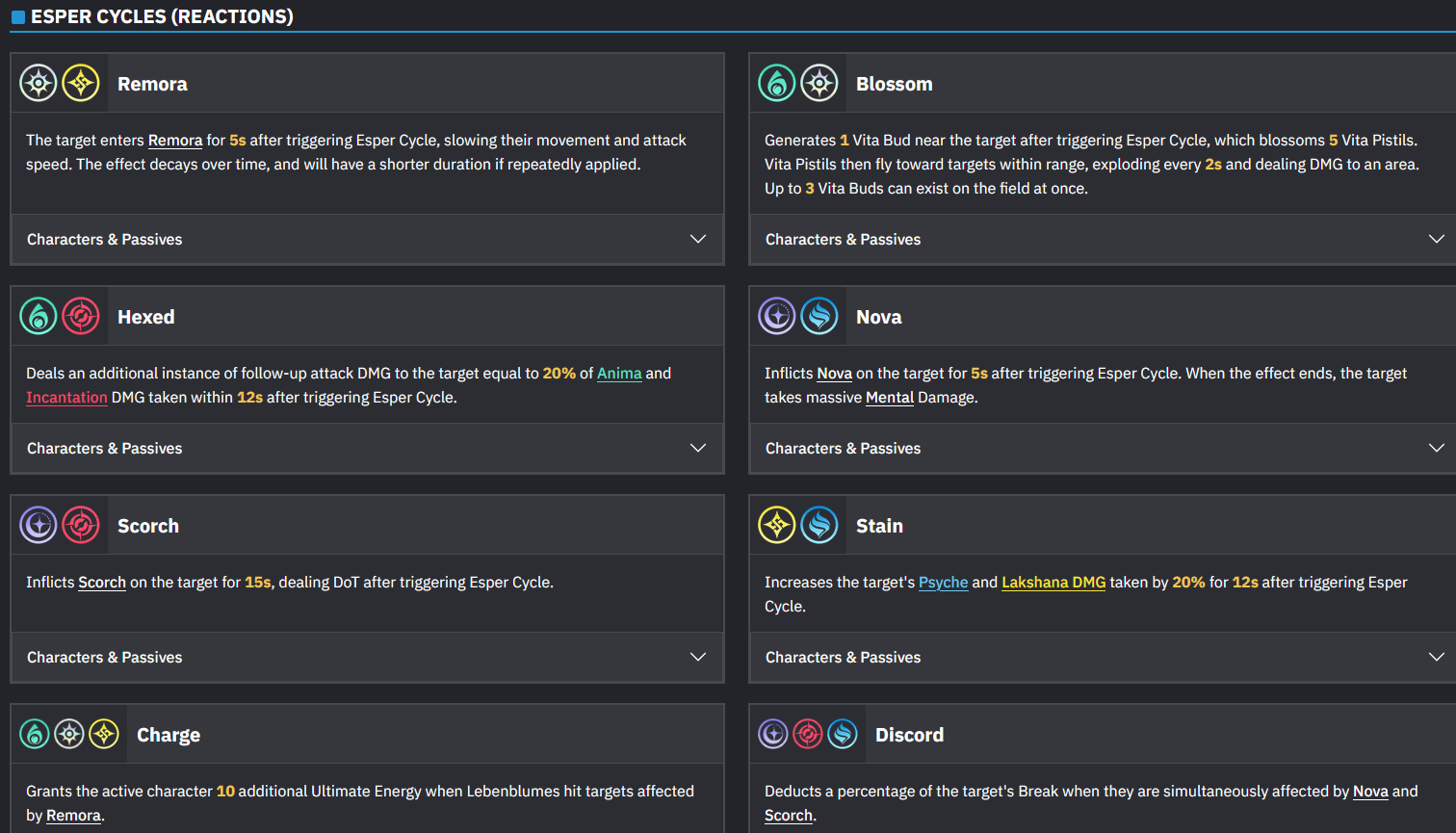This screenshot has width=1456, height=833.
Task: Click the purple element icon in Scorch card
Action: coord(39,526)
